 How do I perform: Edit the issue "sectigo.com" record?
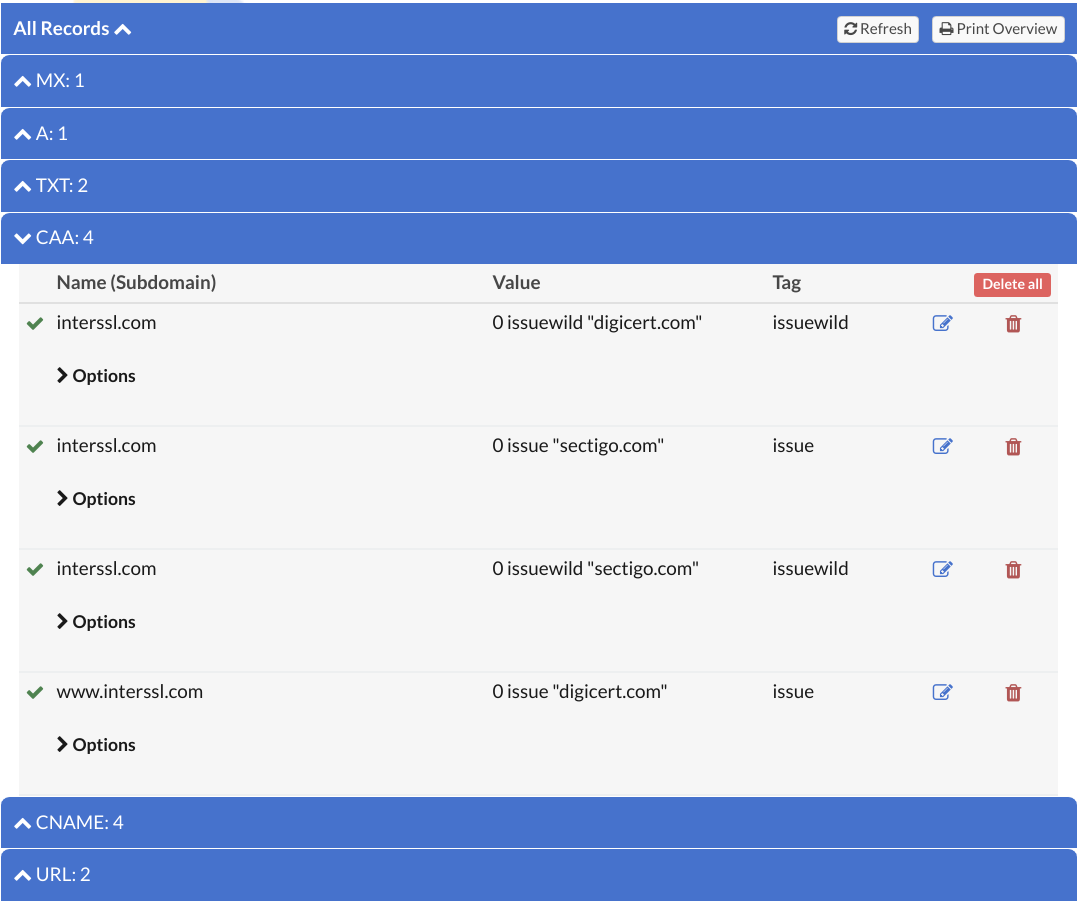pos(942,446)
